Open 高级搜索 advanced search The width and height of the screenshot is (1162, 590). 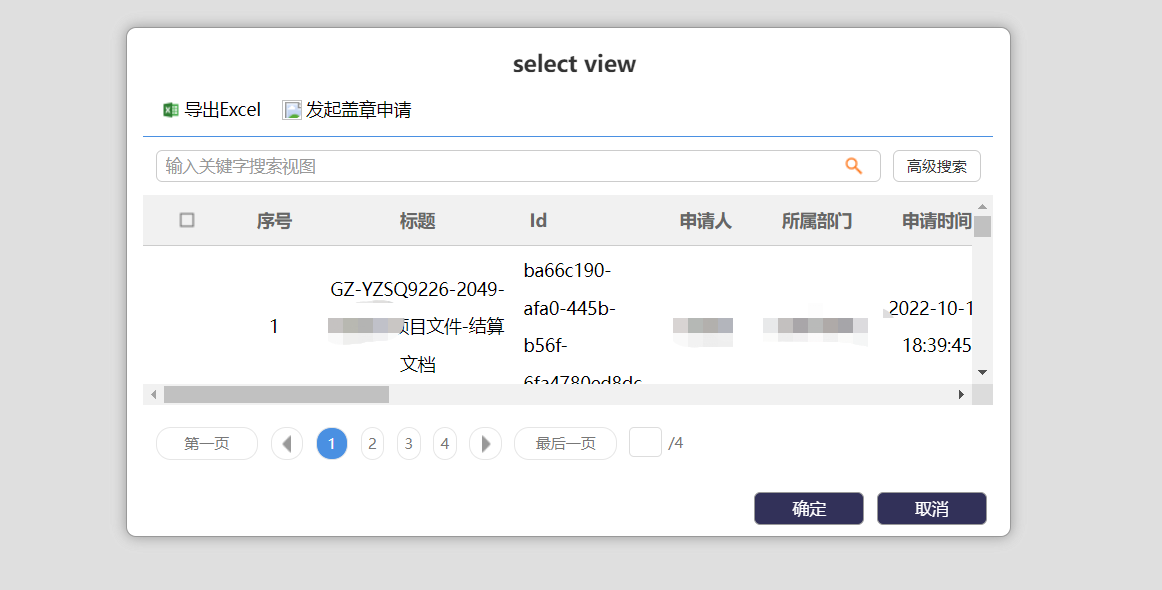[936, 166]
